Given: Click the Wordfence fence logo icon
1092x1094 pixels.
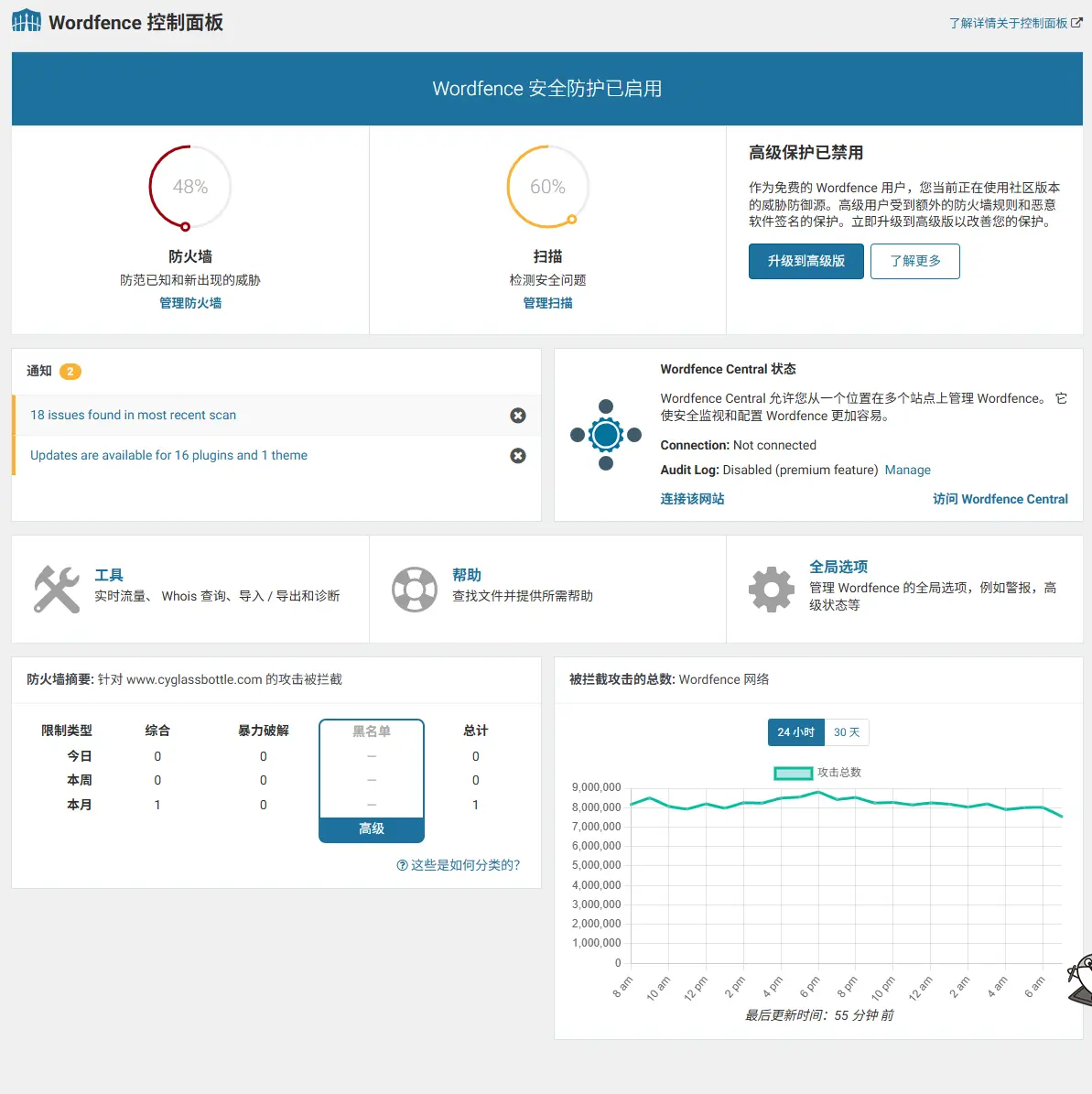Looking at the screenshot, I should coord(27,21).
